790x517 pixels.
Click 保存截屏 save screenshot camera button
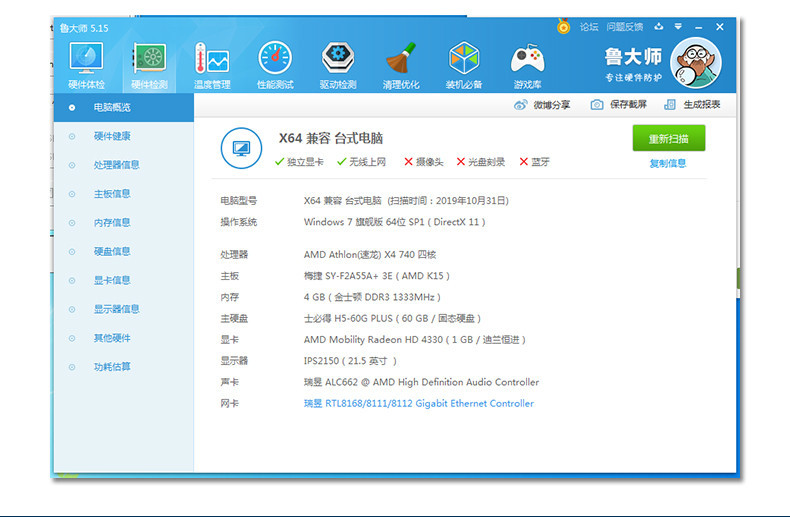(x=619, y=105)
